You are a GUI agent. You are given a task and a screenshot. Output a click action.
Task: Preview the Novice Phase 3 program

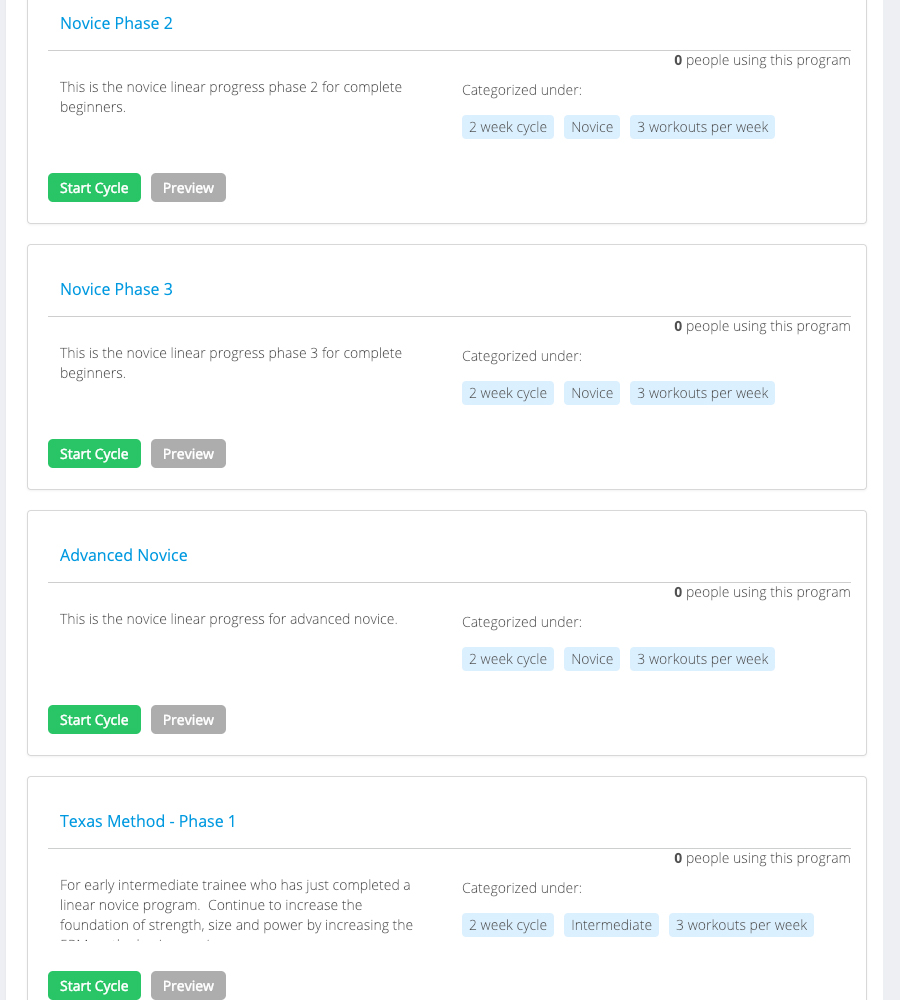point(188,454)
